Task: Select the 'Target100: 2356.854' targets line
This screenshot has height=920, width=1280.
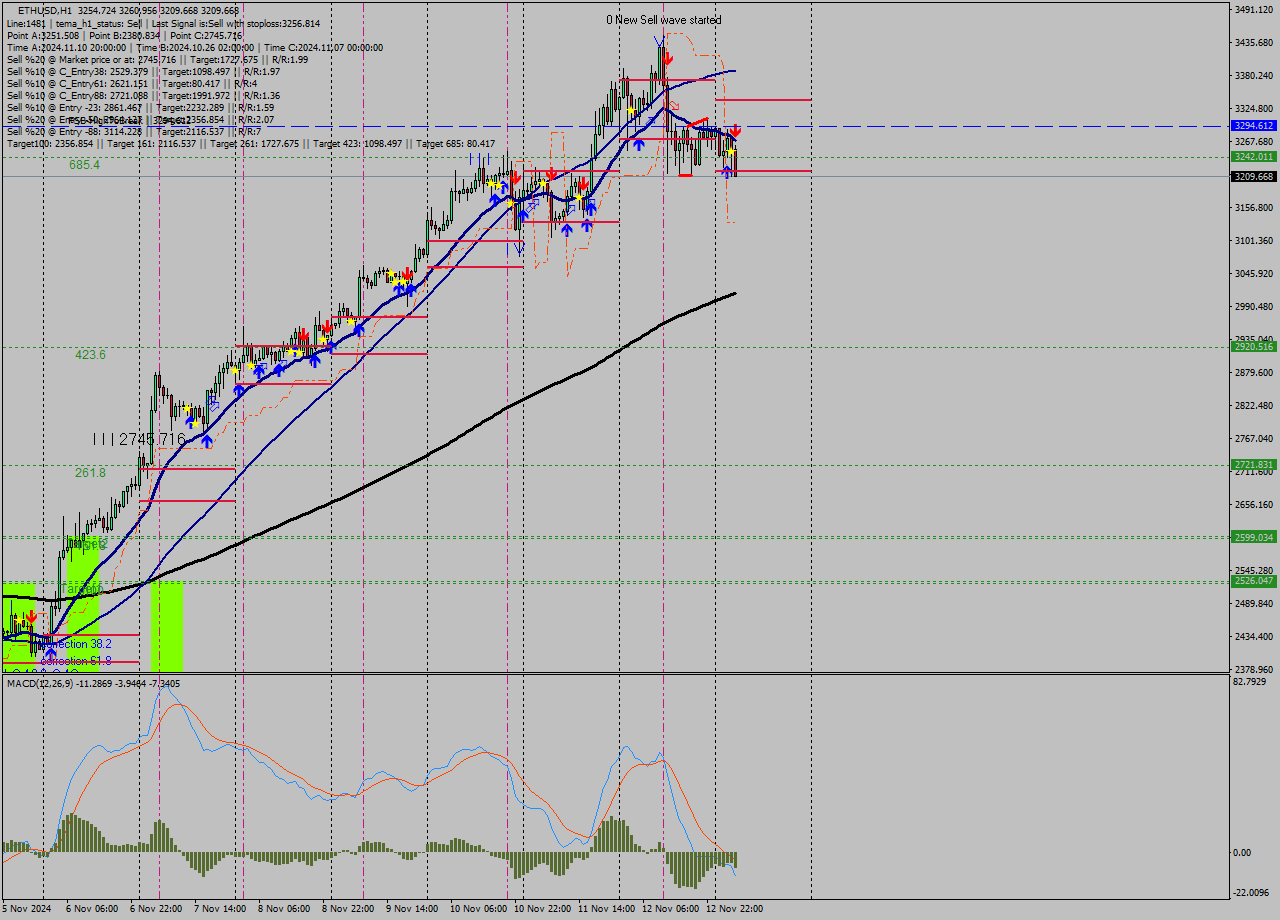Action: pyautogui.click(x=250, y=143)
